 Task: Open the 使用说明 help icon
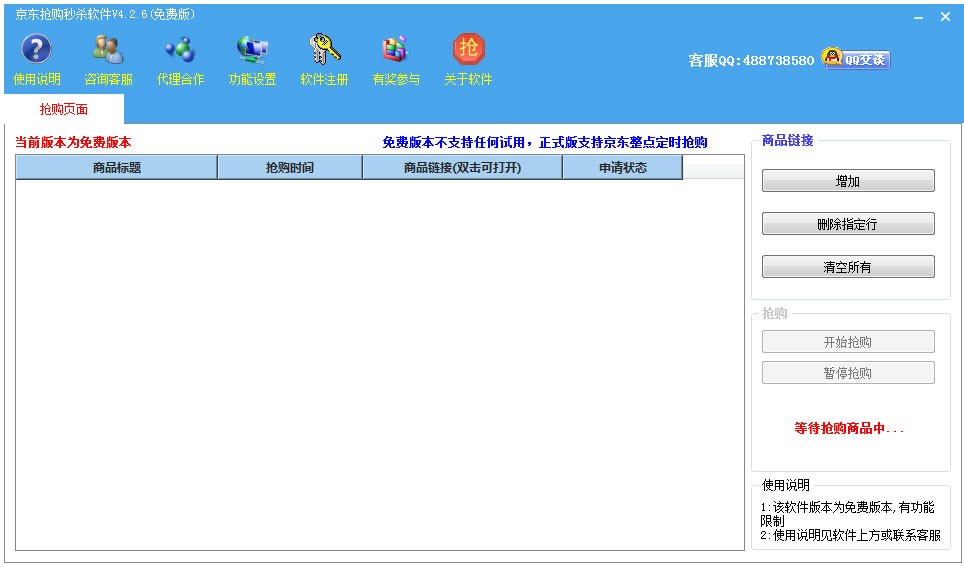click(37, 50)
